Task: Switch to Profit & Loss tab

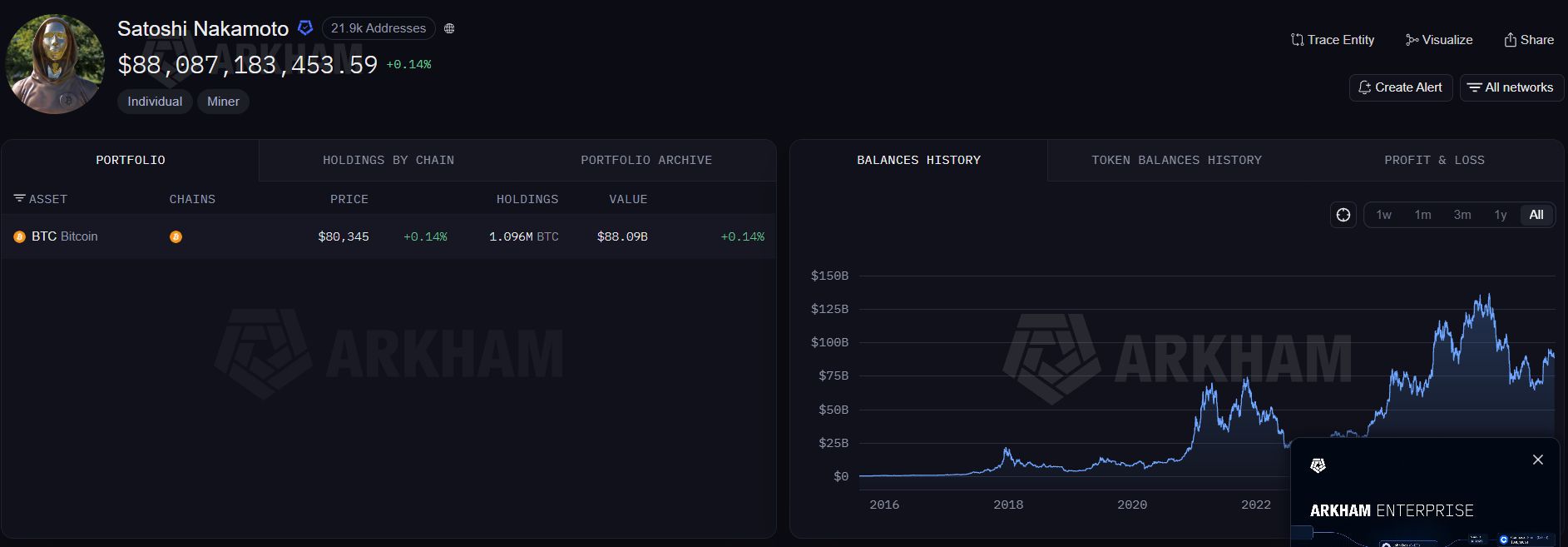Action: pyautogui.click(x=1435, y=160)
